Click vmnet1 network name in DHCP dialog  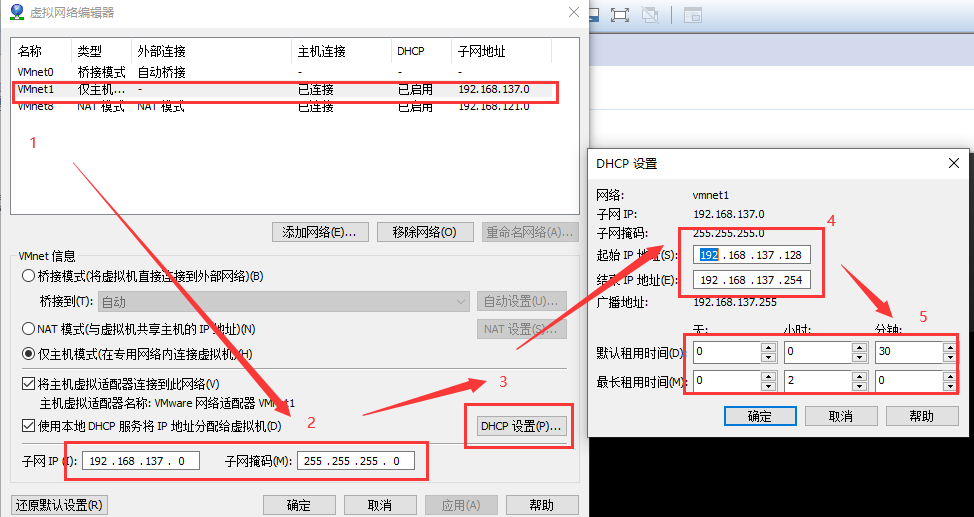(711, 195)
